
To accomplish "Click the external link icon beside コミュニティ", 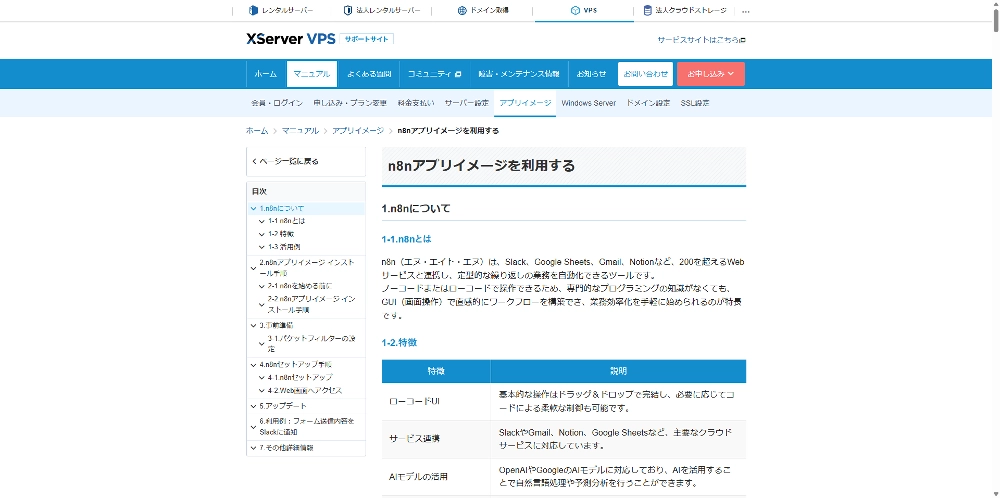I will tap(458, 74).
